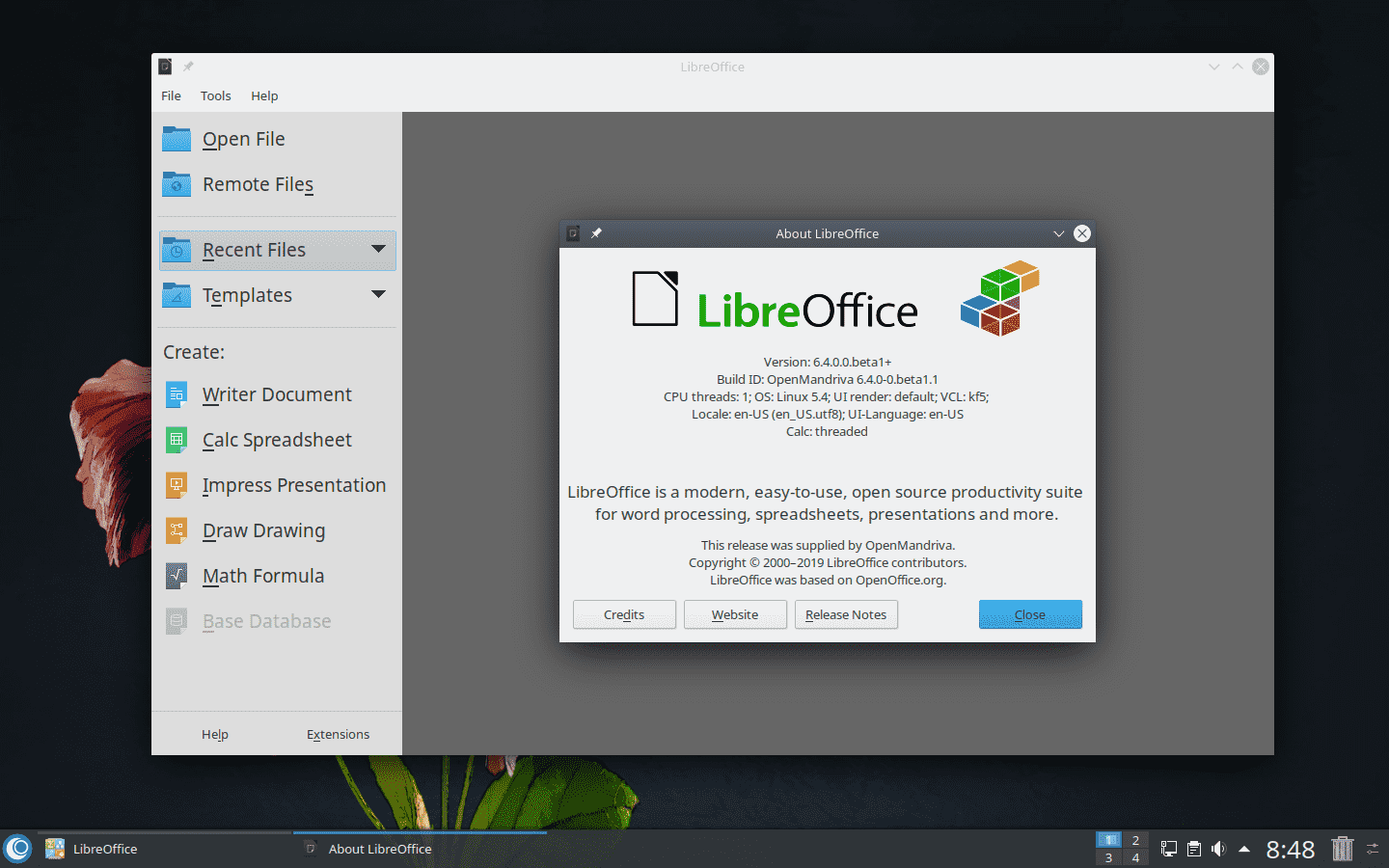Open the LibreOffice Release Notes
This screenshot has height=868, width=1389.
[846, 614]
